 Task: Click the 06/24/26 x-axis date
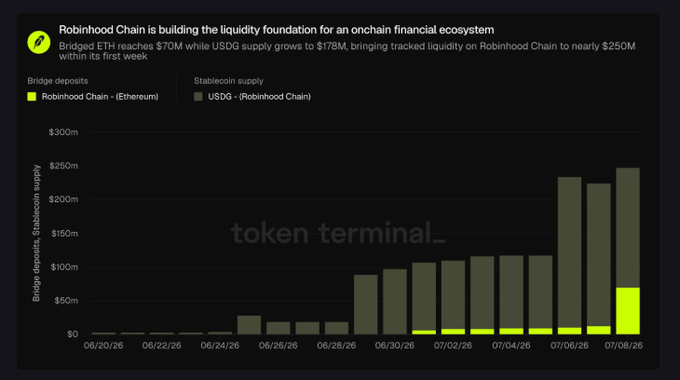click(220, 345)
